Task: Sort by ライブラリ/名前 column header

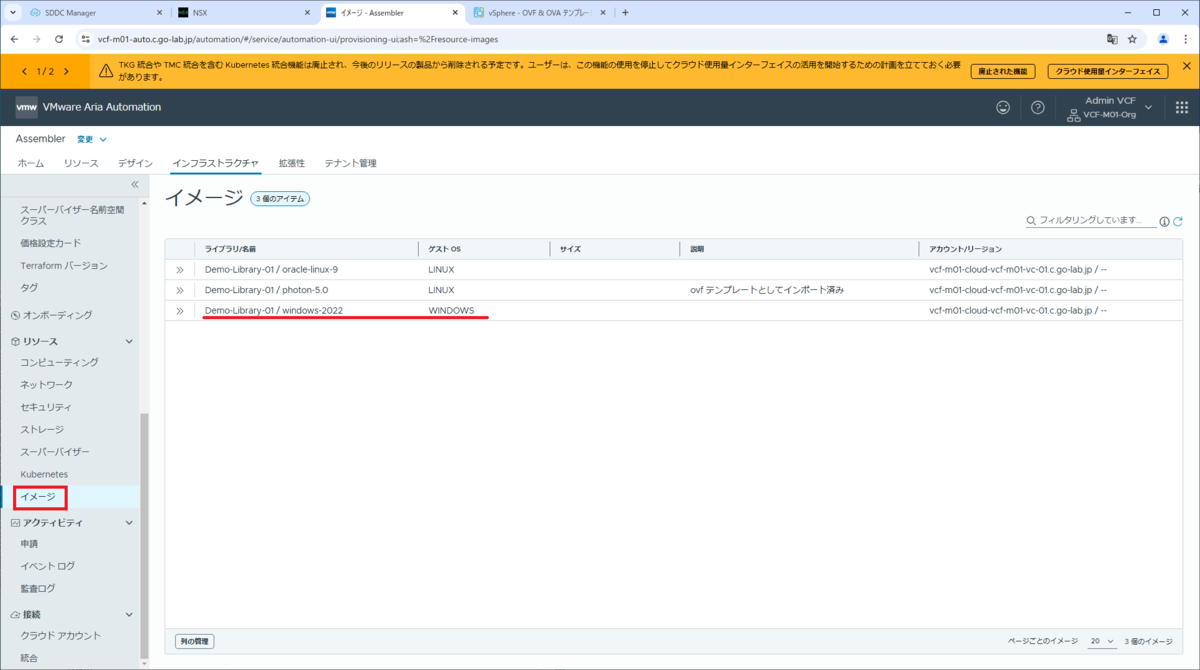Action: (231, 248)
